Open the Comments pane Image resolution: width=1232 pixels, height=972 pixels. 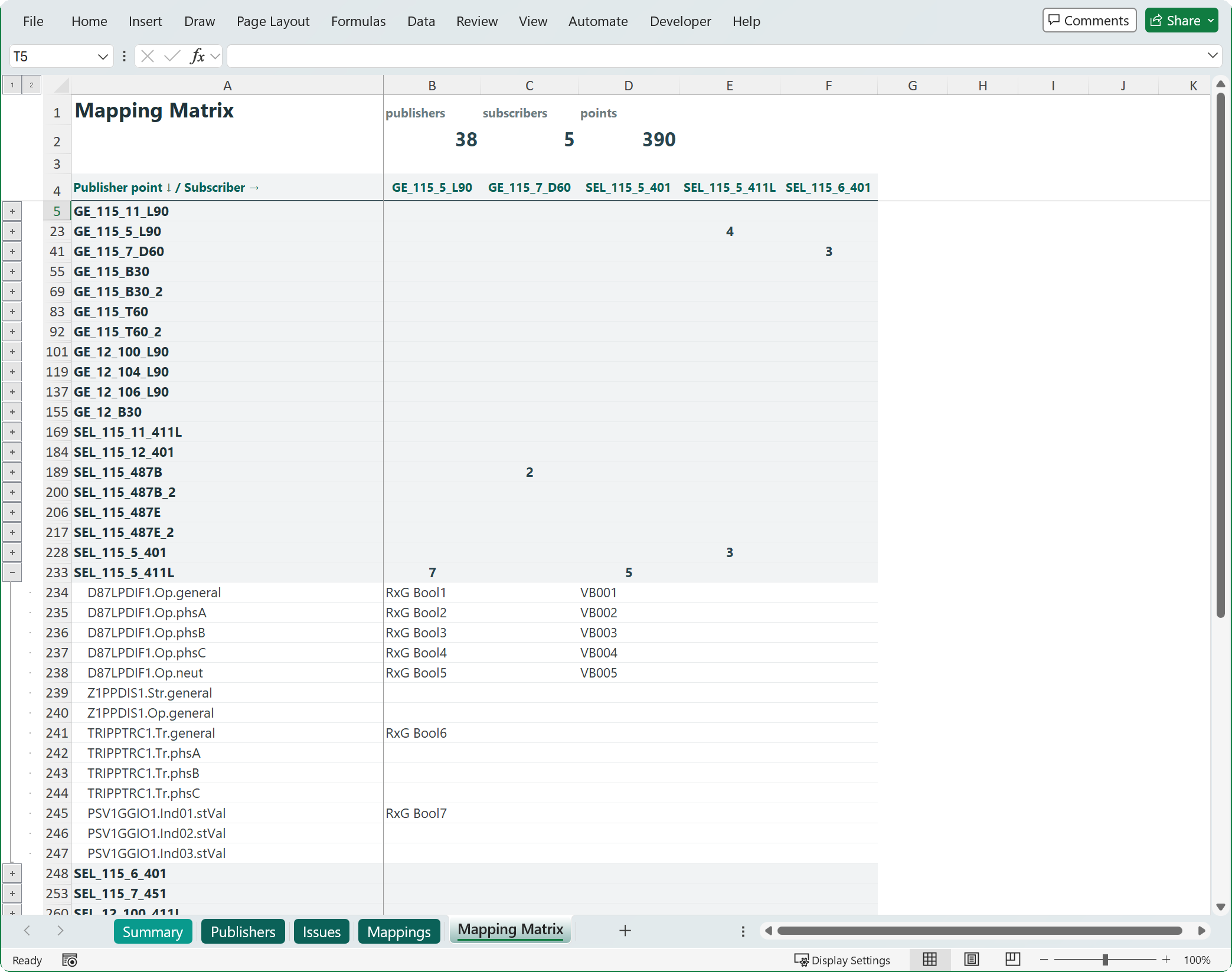(1089, 21)
